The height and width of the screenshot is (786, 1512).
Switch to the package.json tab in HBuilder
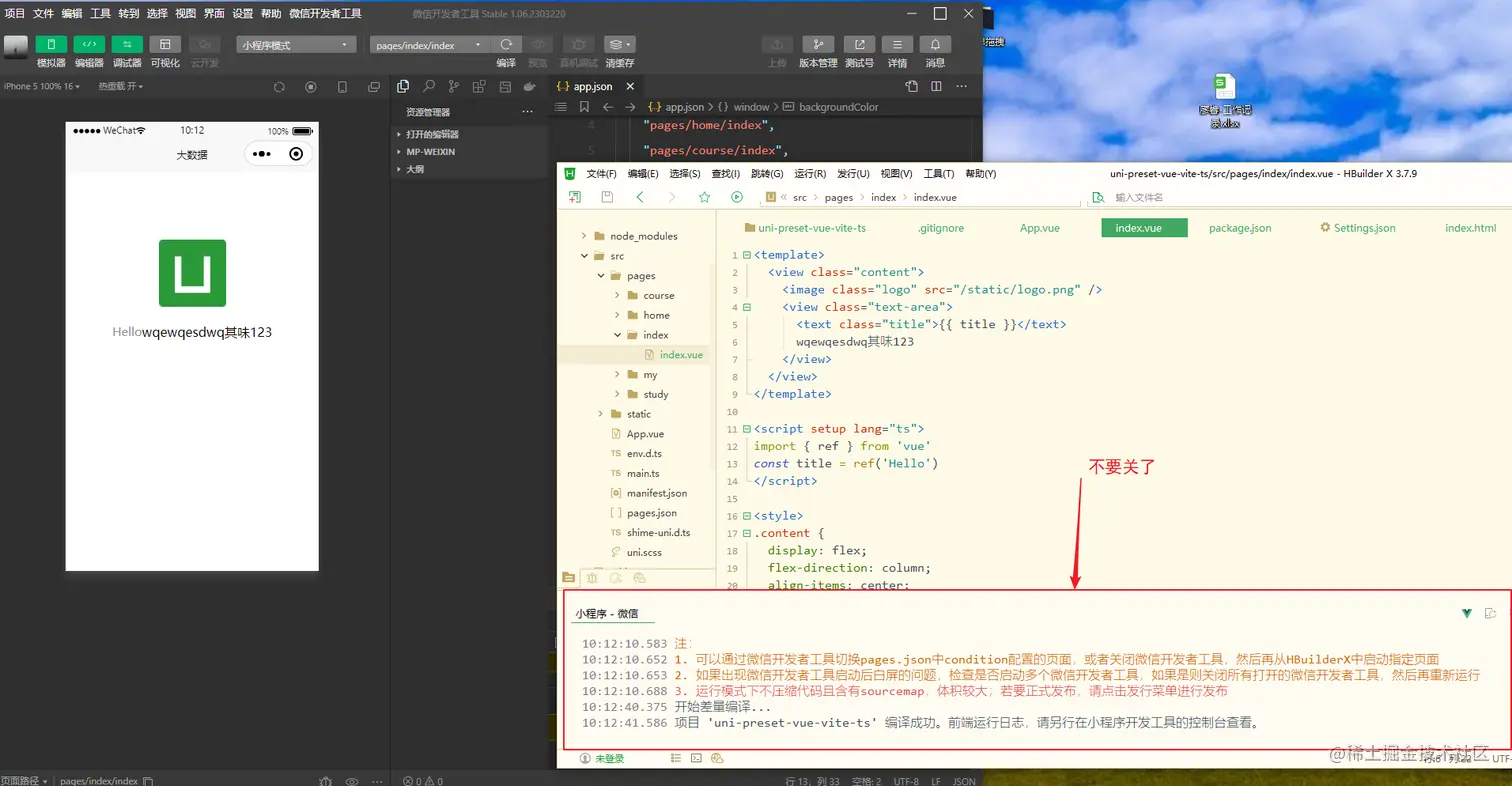coord(1240,228)
